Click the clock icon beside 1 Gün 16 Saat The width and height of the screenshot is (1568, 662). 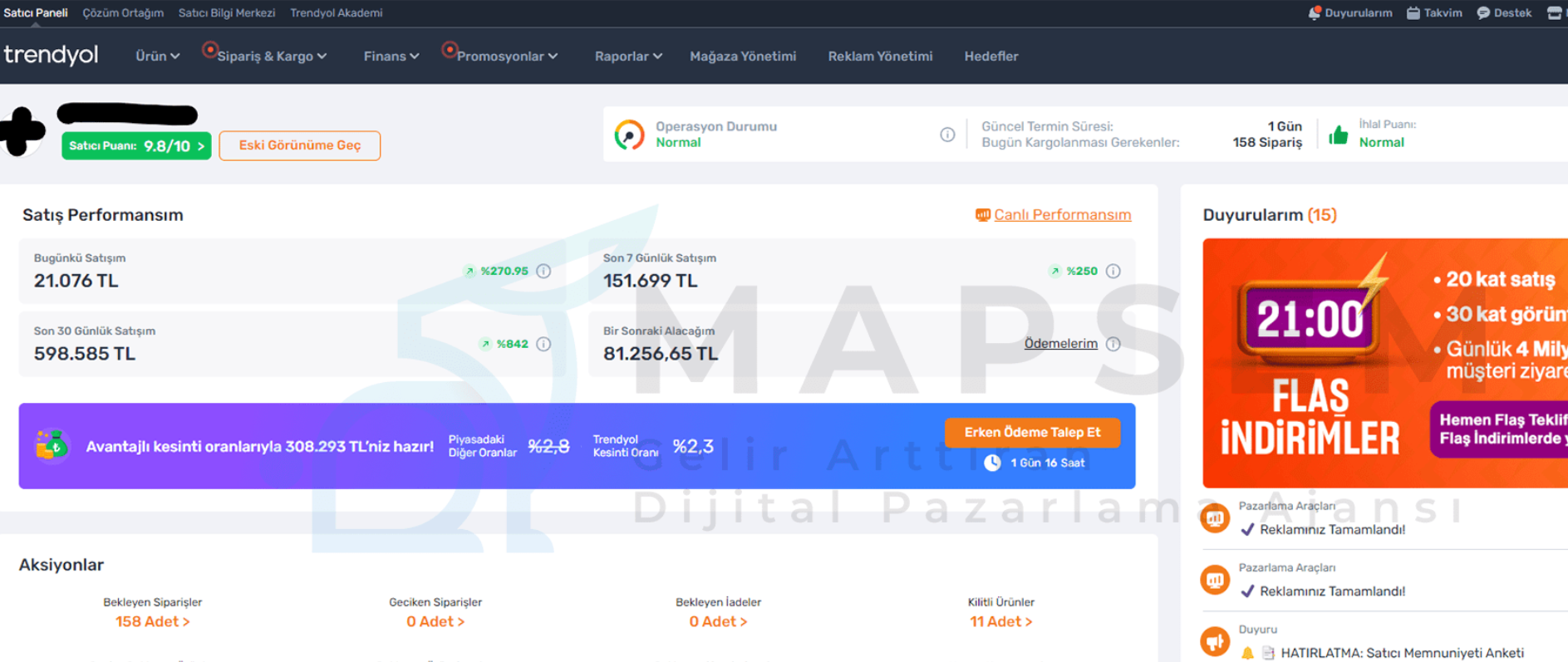(x=992, y=463)
